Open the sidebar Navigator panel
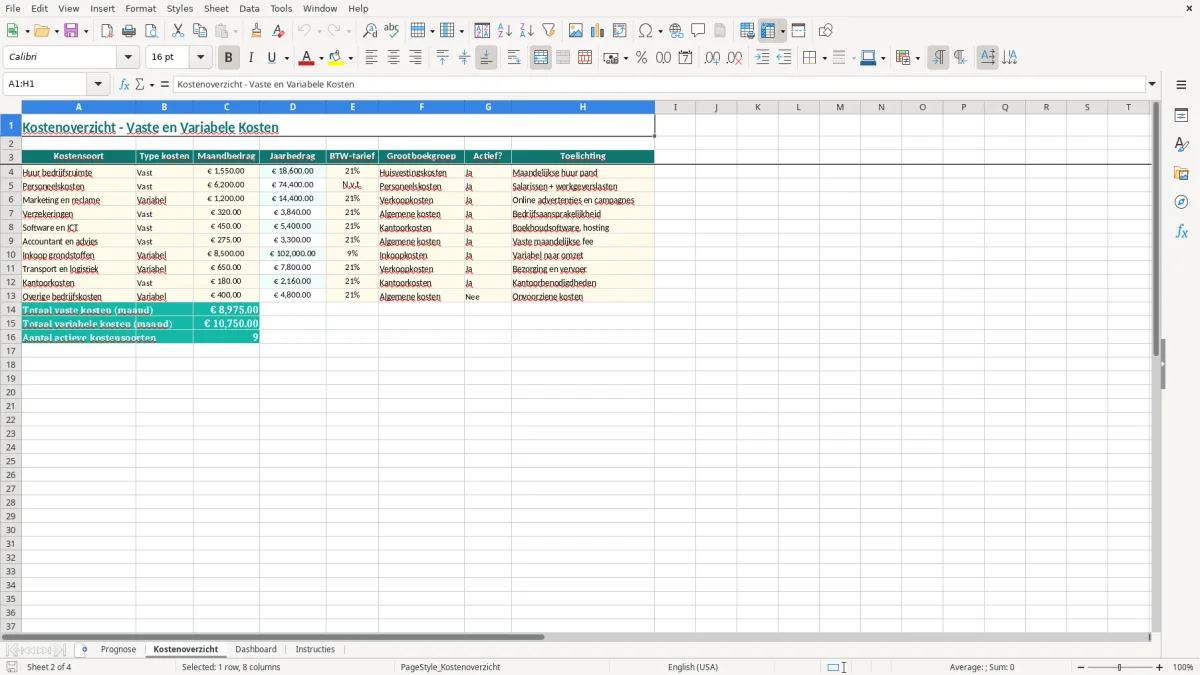This screenshot has width=1200, height=675. click(x=1181, y=203)
